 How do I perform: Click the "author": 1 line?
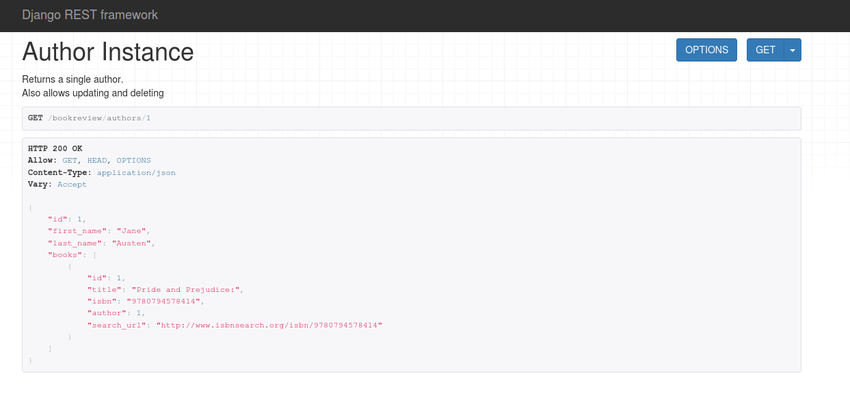click(116, 313)
